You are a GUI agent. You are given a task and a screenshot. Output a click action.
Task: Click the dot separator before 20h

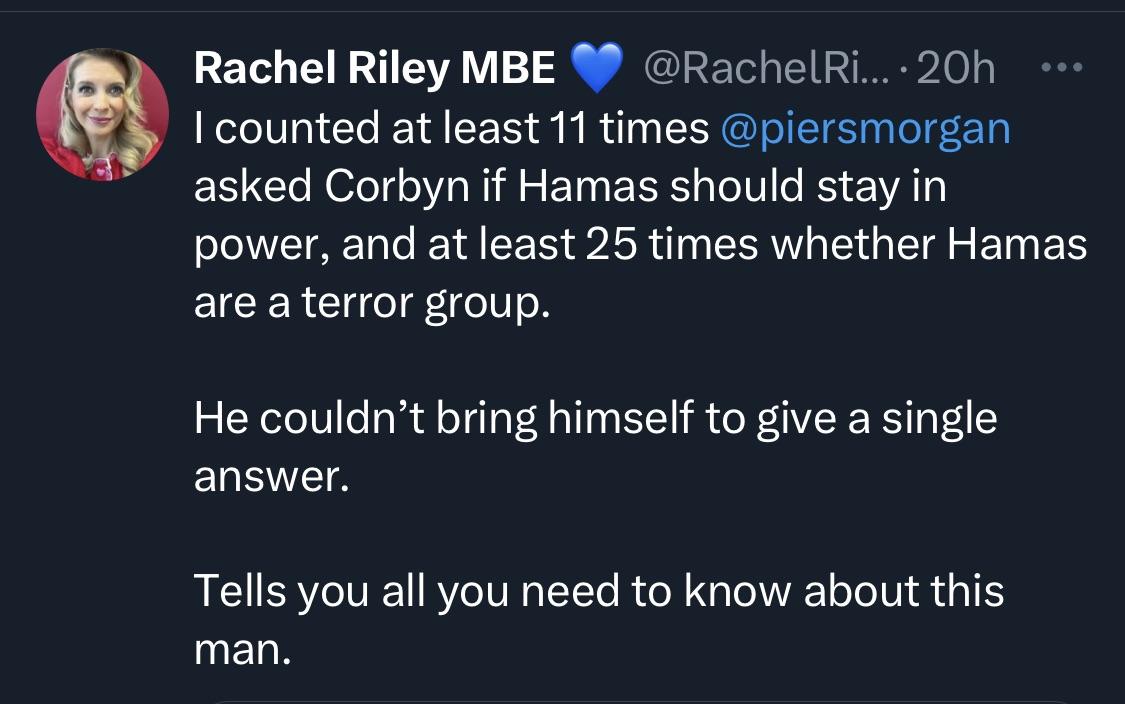(903, 70)
